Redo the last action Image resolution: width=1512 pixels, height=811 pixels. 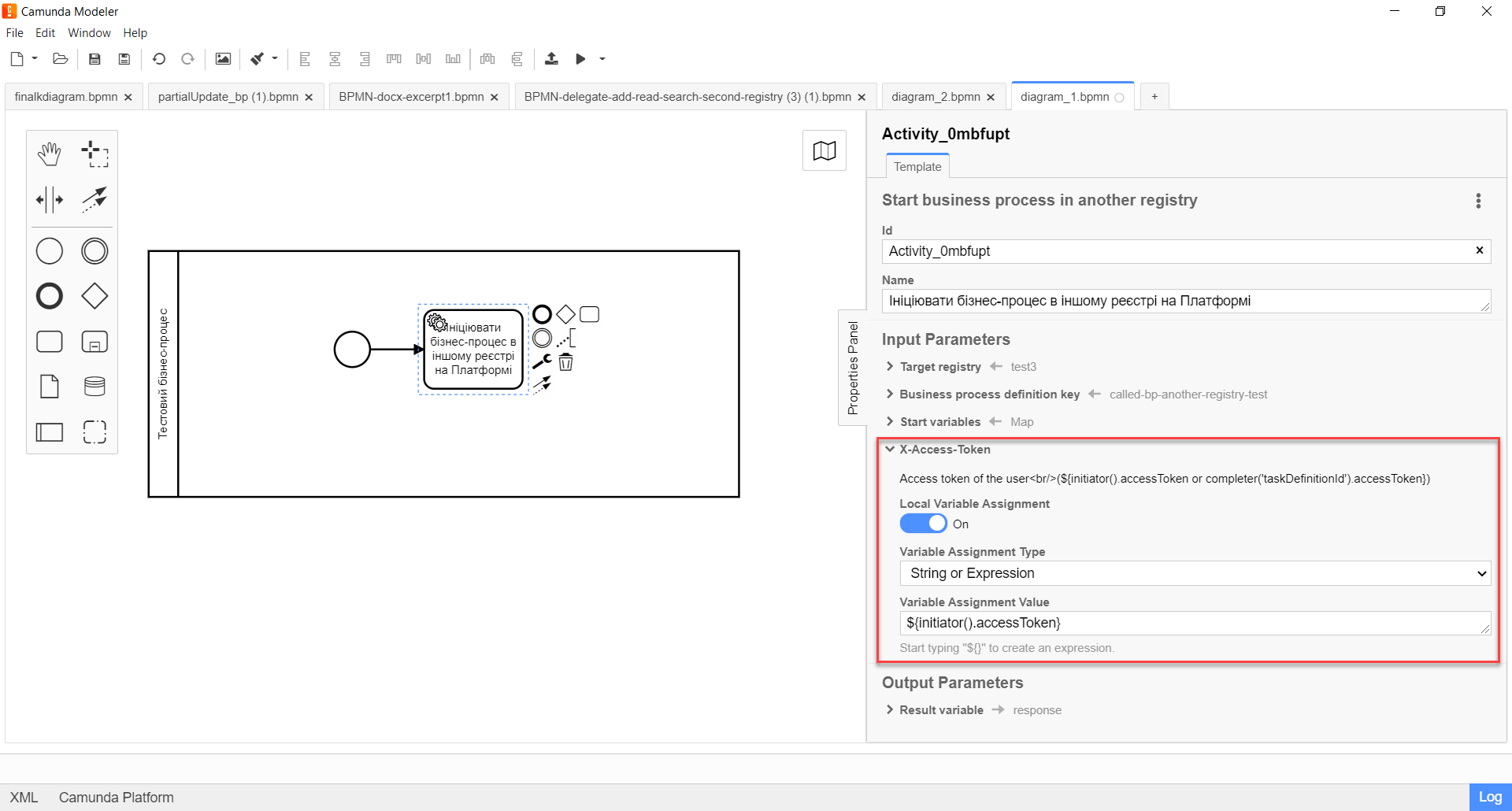point(187,59)
